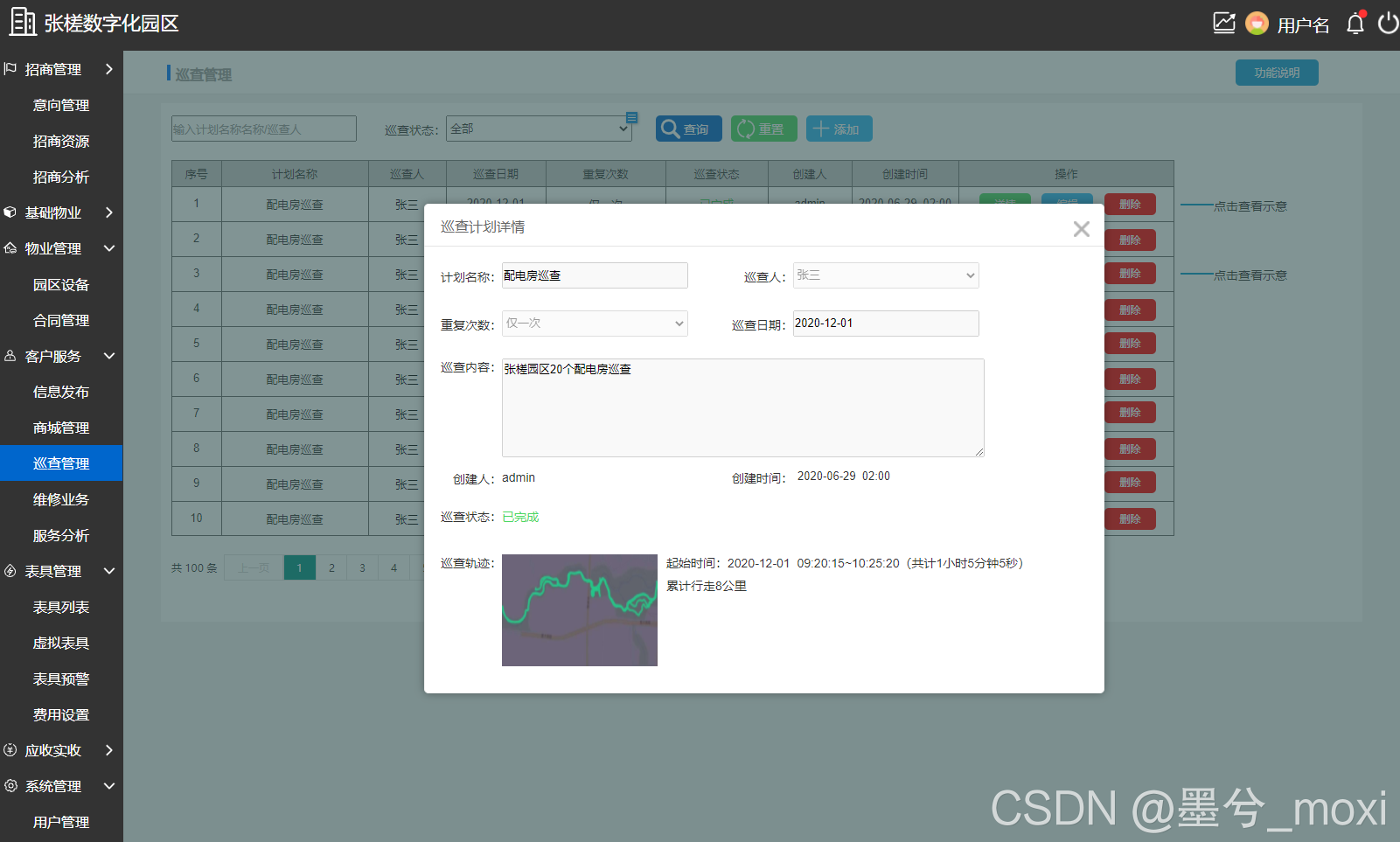The image size is (1400, 842).
Task: Open 招商资源 menu item
Action: pyautogui.click(x=61, y=141)
